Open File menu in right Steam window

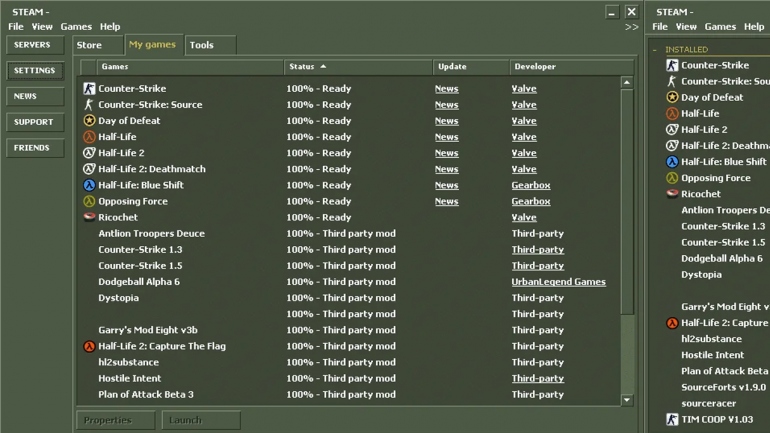pyautogui.click(x=660, y=27)
